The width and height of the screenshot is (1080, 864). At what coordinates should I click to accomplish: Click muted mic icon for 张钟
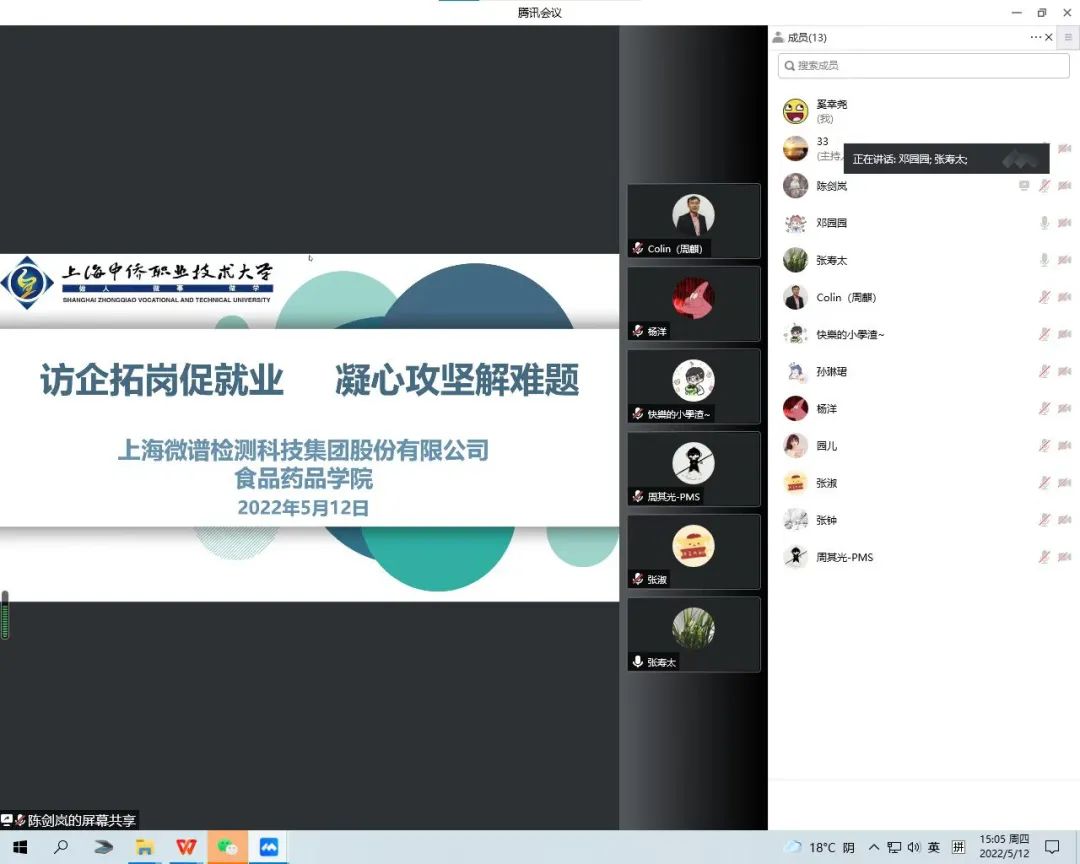point(1044,520)
